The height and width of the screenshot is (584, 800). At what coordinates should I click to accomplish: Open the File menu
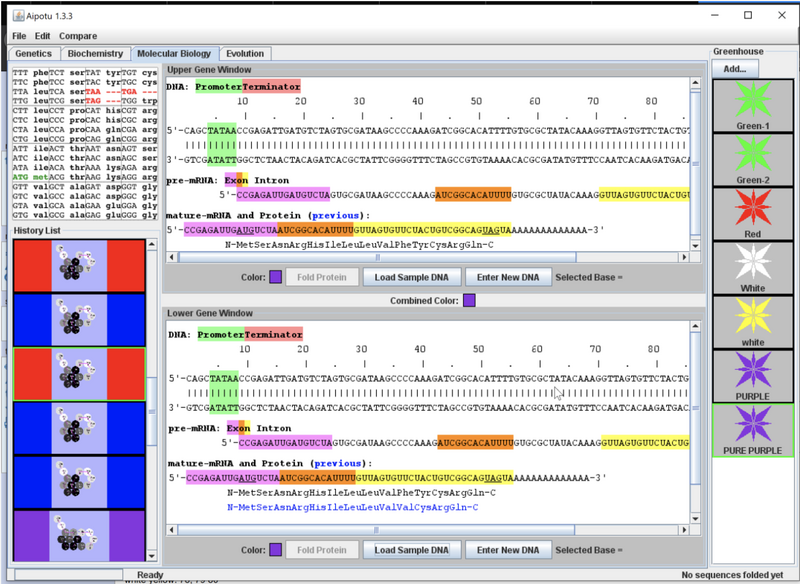pyautogui.click(x=19, y=36)
